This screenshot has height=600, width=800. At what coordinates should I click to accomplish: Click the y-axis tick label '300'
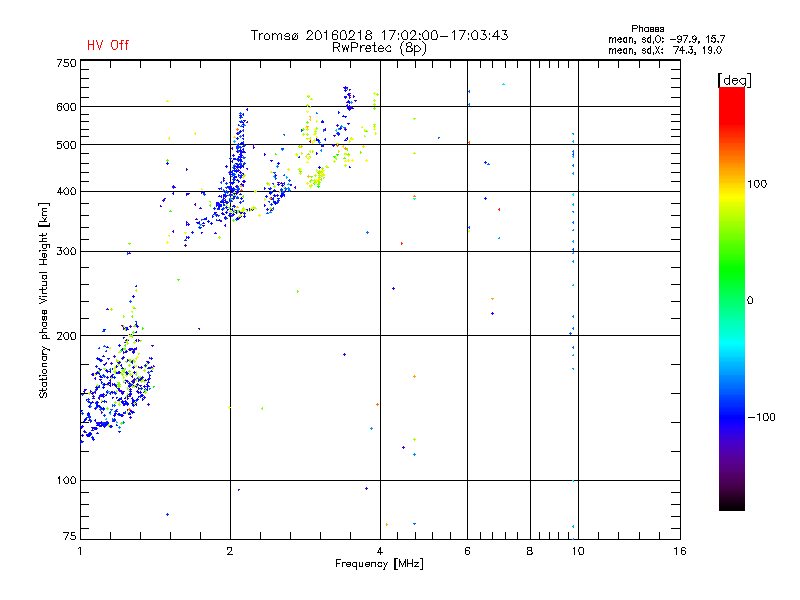point(66,252)
